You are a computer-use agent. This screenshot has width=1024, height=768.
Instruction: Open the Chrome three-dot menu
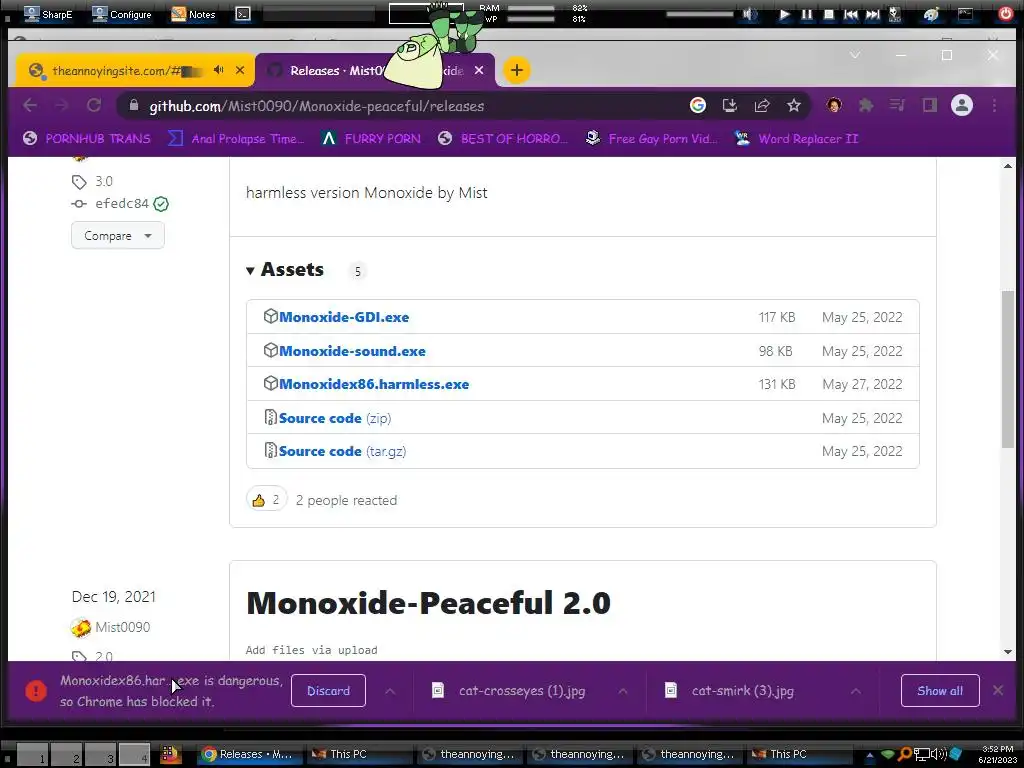click(994, 105)
